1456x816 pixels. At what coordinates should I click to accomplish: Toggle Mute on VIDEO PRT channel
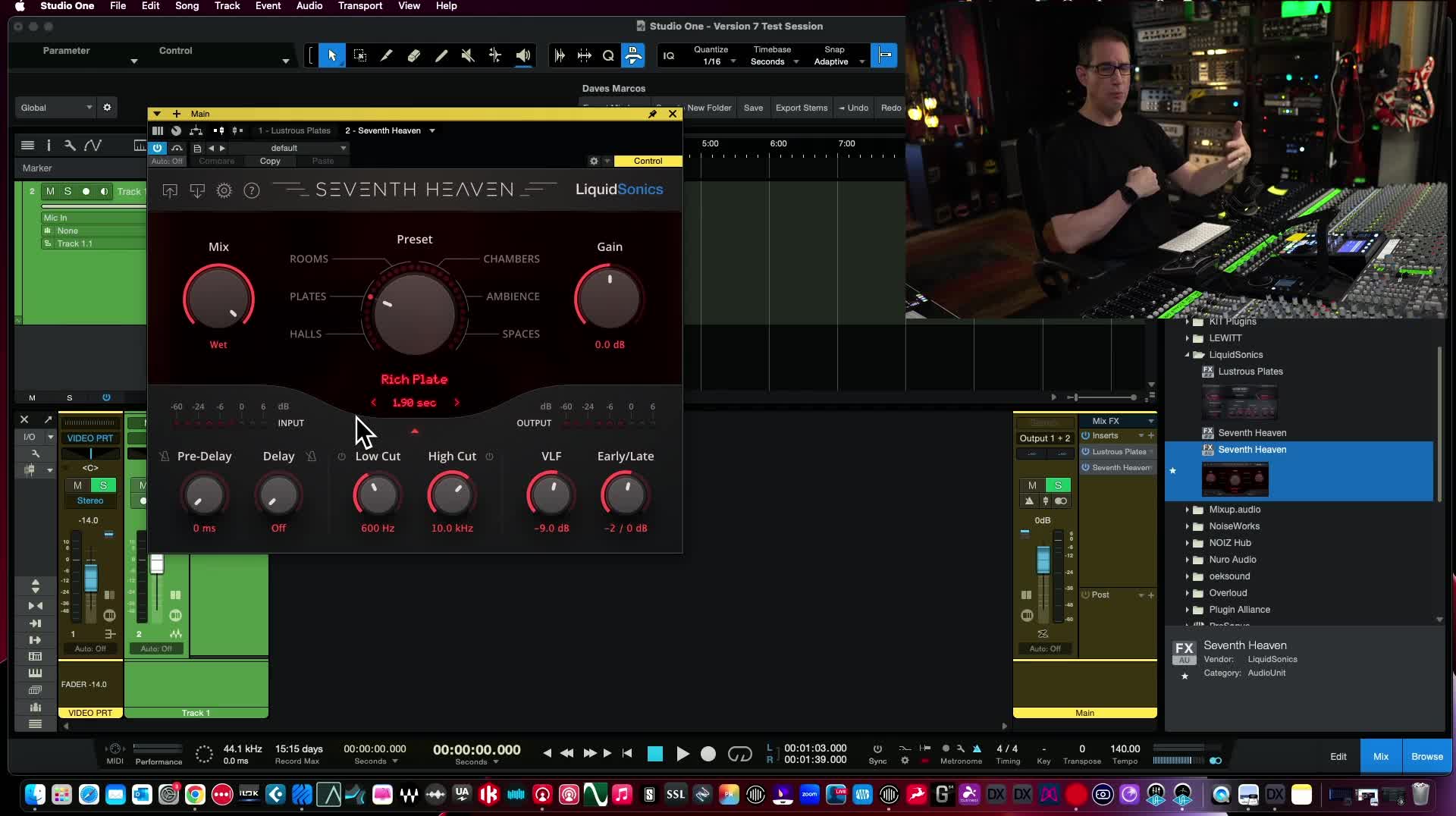tap(77, 485)
